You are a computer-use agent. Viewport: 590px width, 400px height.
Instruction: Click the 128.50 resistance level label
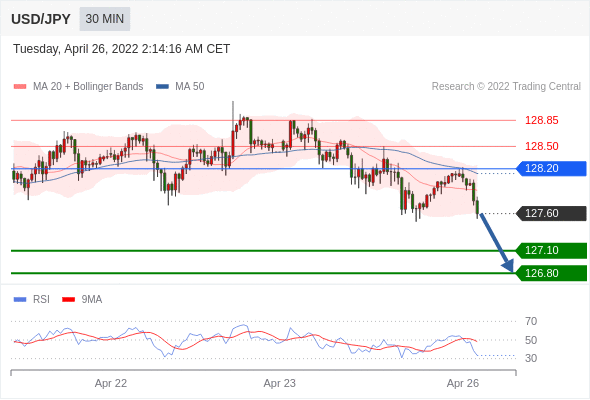pos(542,146)
